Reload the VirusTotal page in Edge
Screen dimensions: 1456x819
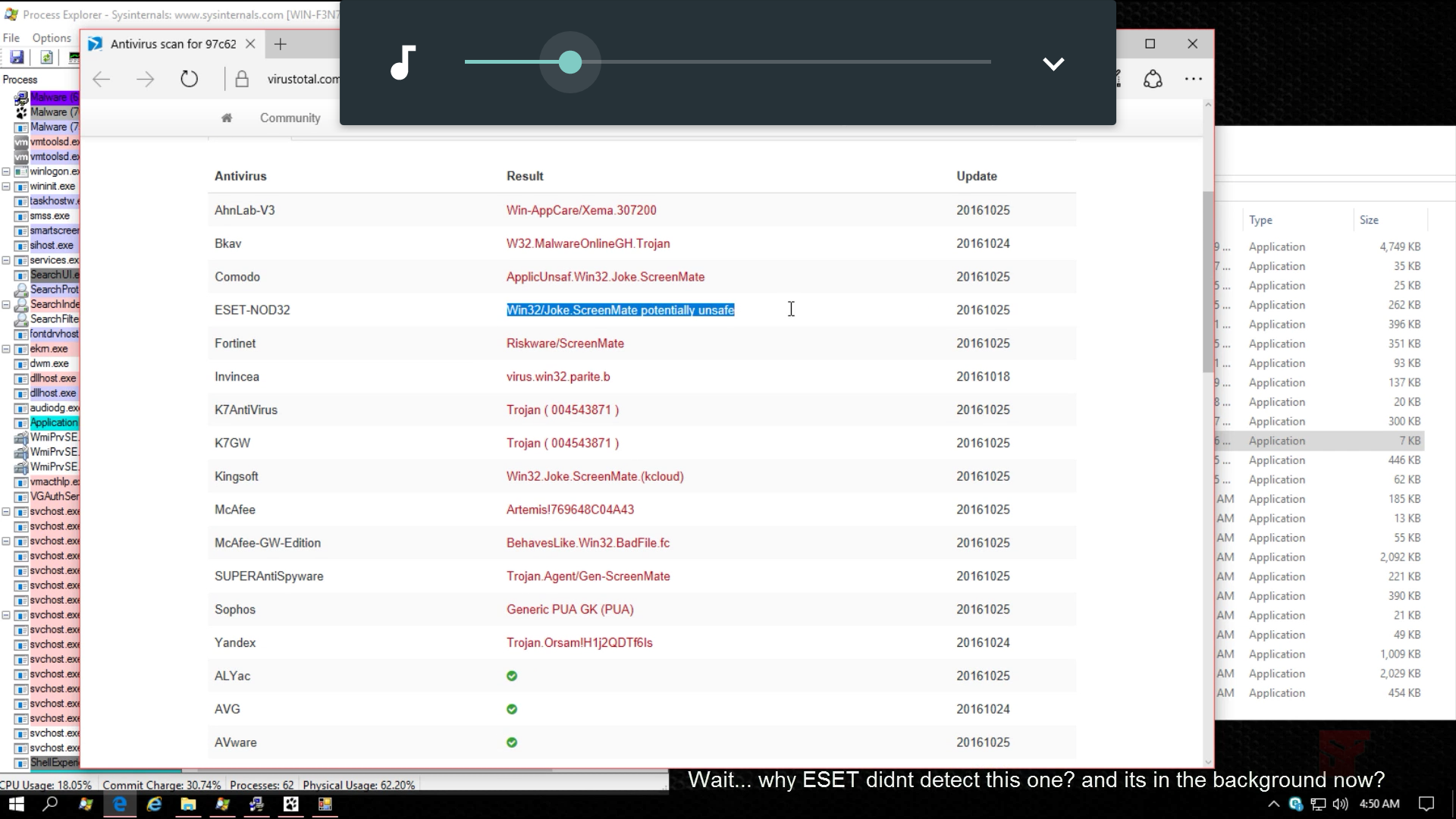pos(189,79)
